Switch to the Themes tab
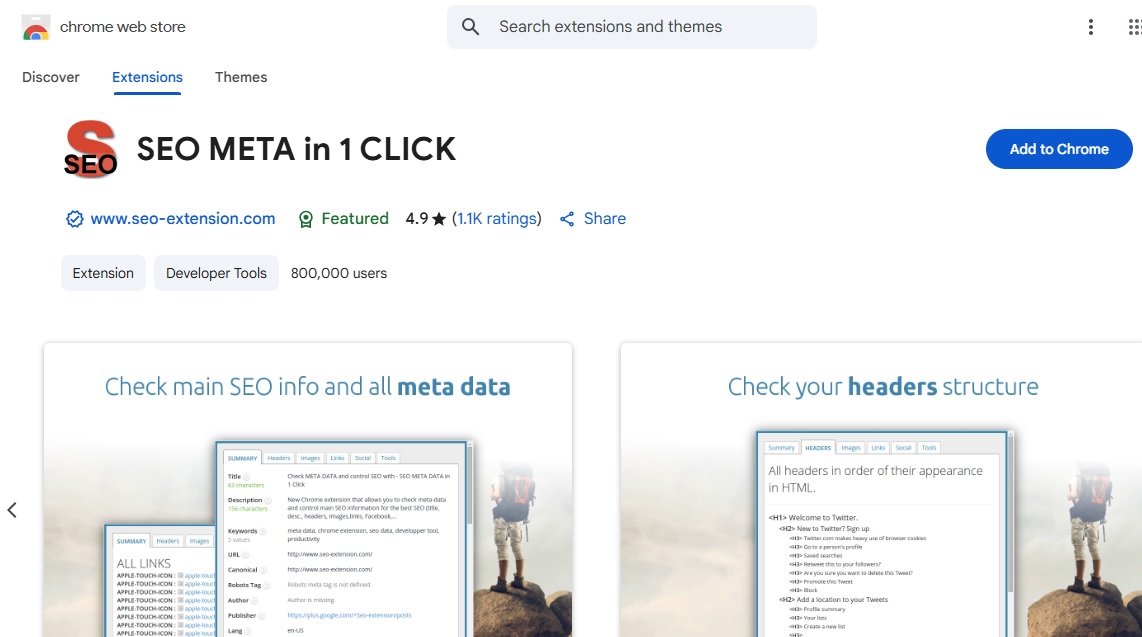The width and height of the screenshot is (1142, 637). click(241, 77)
